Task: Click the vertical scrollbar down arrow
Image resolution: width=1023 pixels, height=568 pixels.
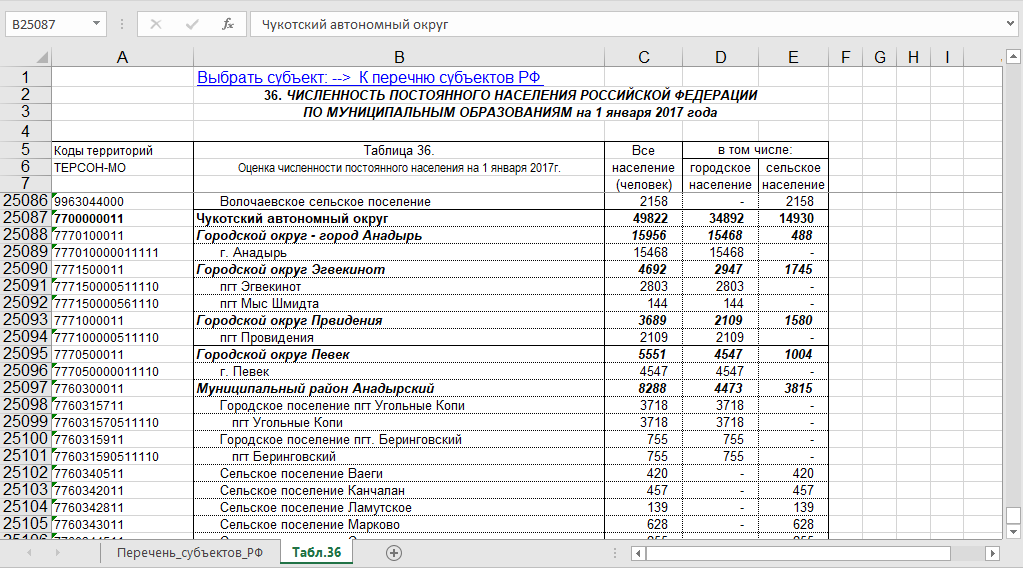Action: click(x=1013, y=531)
